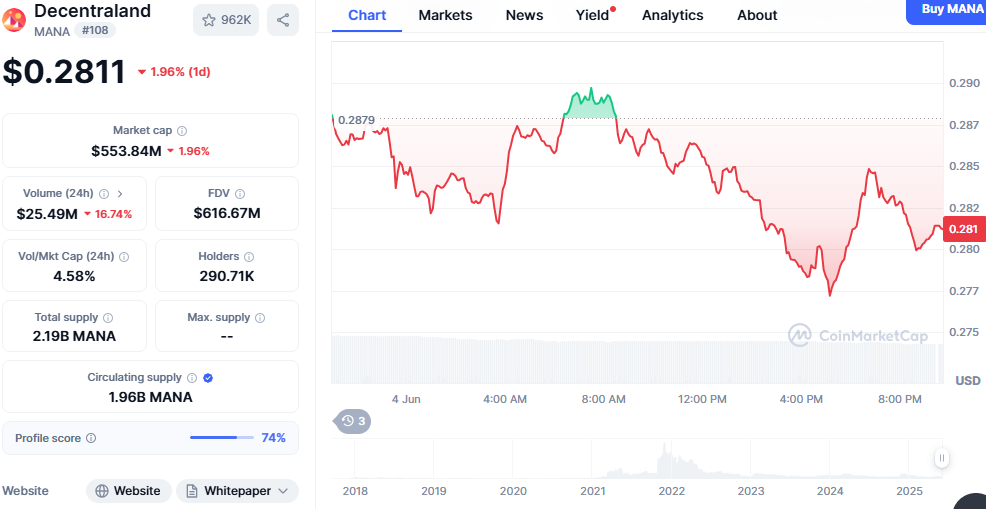
Task: Click the 0.290 price axis label
Action: tap(963, 83)
